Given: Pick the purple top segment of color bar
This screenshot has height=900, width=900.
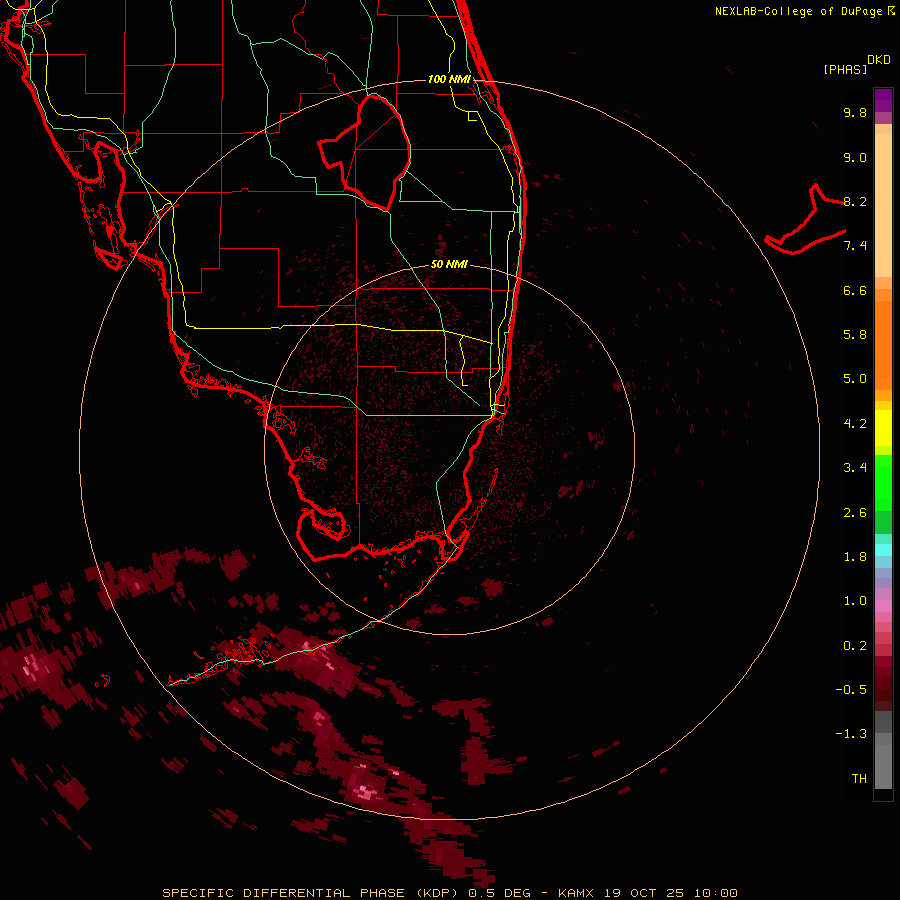Looking at the screenshot, I should [883, 100].
